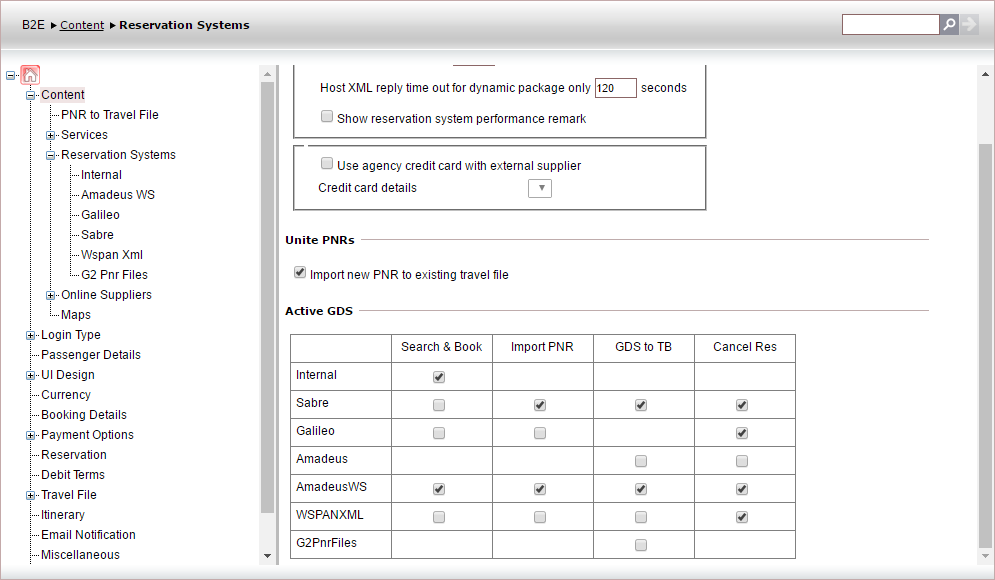Click the content pane scroll-up arrow
This screenshot has height=580, width=995.
tap(985, 74)
